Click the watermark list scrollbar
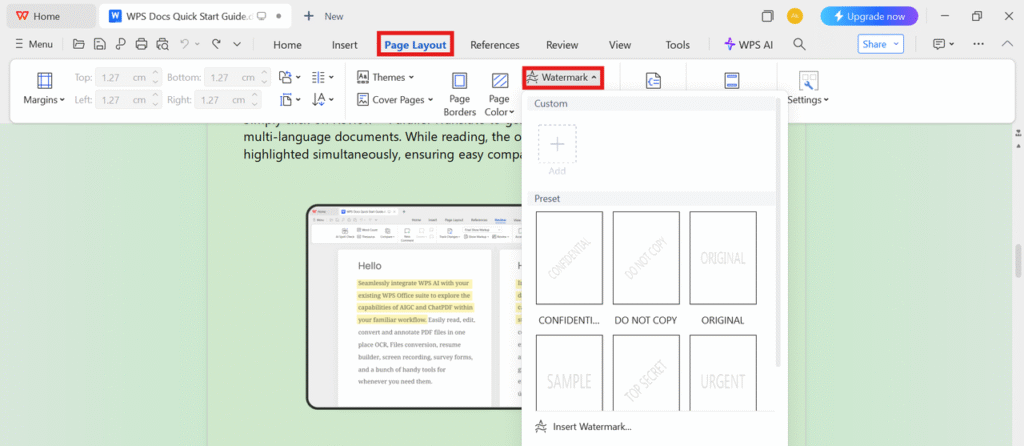 click(x=777, y=232)
